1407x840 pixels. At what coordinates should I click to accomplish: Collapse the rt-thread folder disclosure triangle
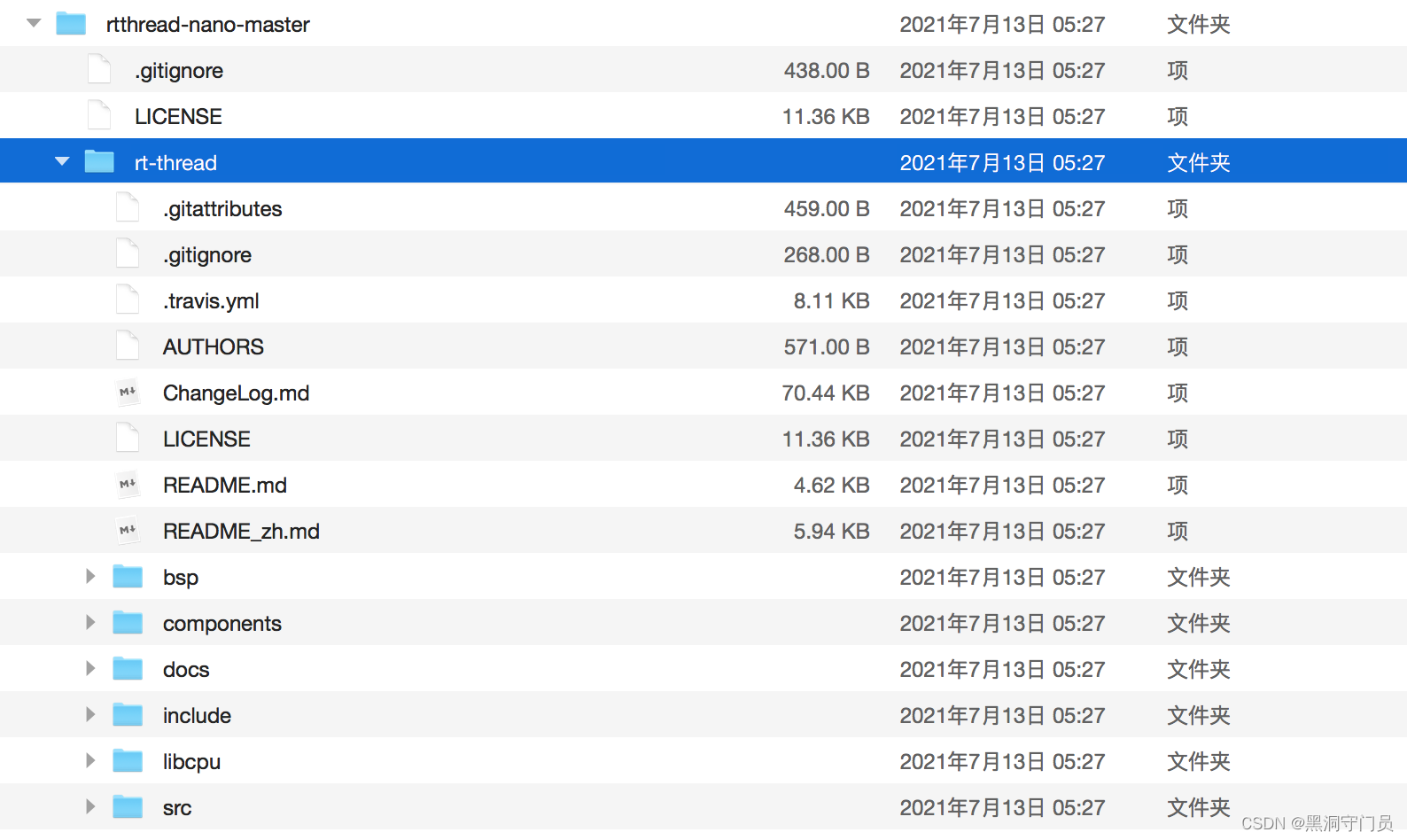(x=62, y=161)
